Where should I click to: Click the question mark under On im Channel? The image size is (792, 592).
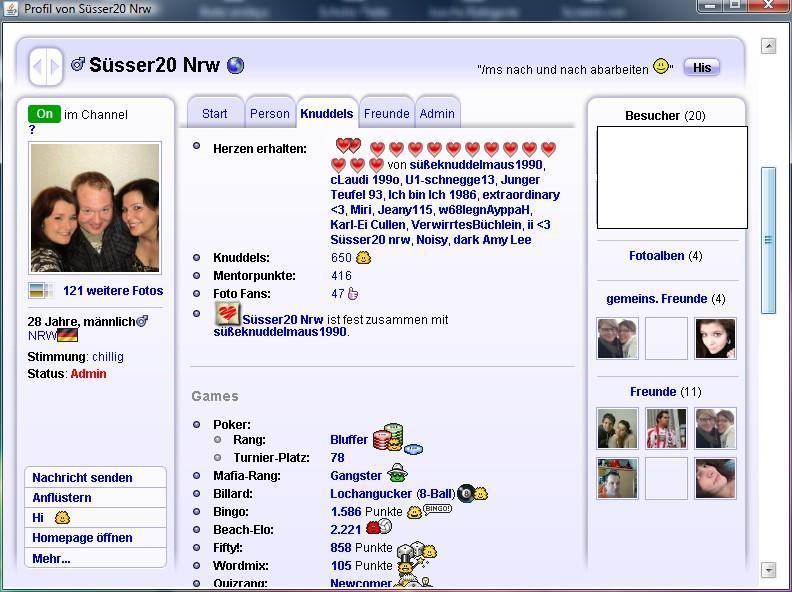coord(32,130)
